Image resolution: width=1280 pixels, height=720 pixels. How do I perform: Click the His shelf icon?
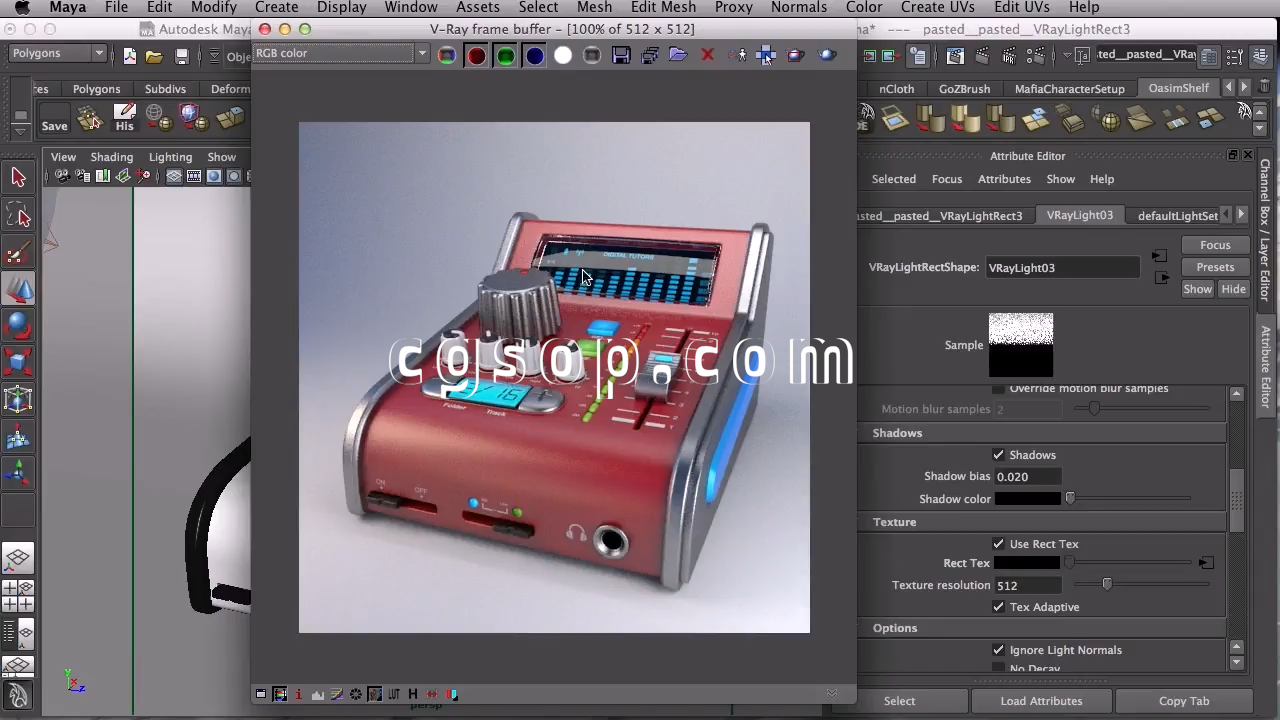coord(124,118)
